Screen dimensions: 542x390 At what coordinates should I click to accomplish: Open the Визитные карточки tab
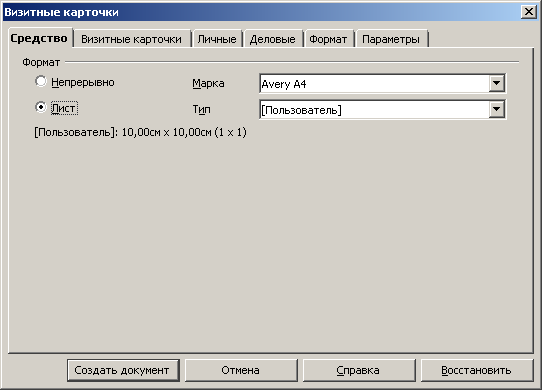click(132, 39)
